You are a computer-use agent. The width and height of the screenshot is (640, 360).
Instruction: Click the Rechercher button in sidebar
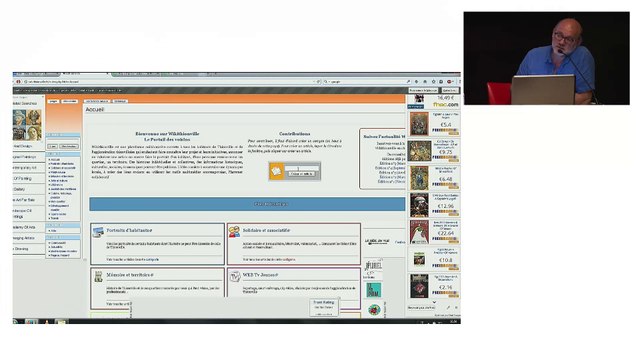click(x=69, y=146)
